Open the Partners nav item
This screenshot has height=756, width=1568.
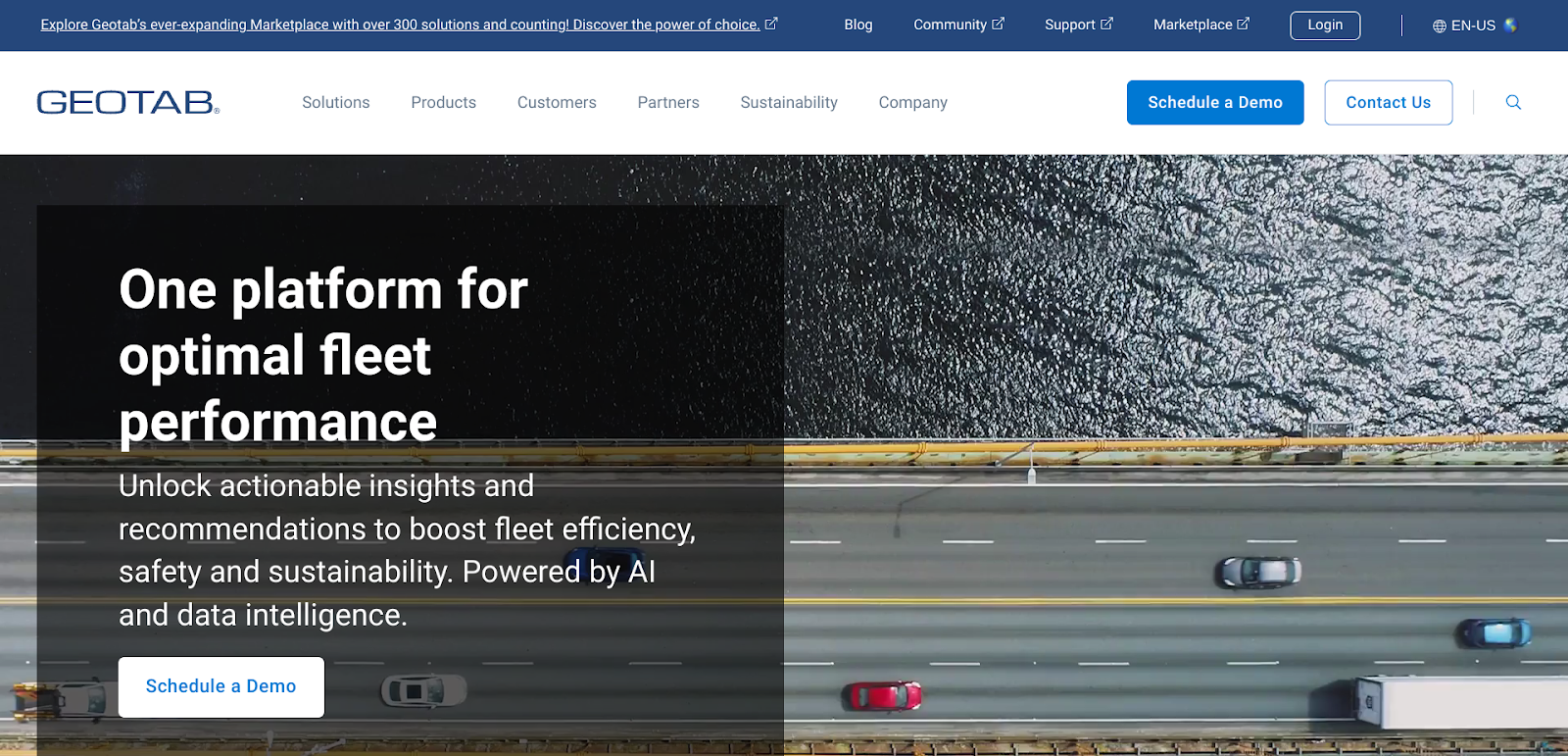[668, 102]
